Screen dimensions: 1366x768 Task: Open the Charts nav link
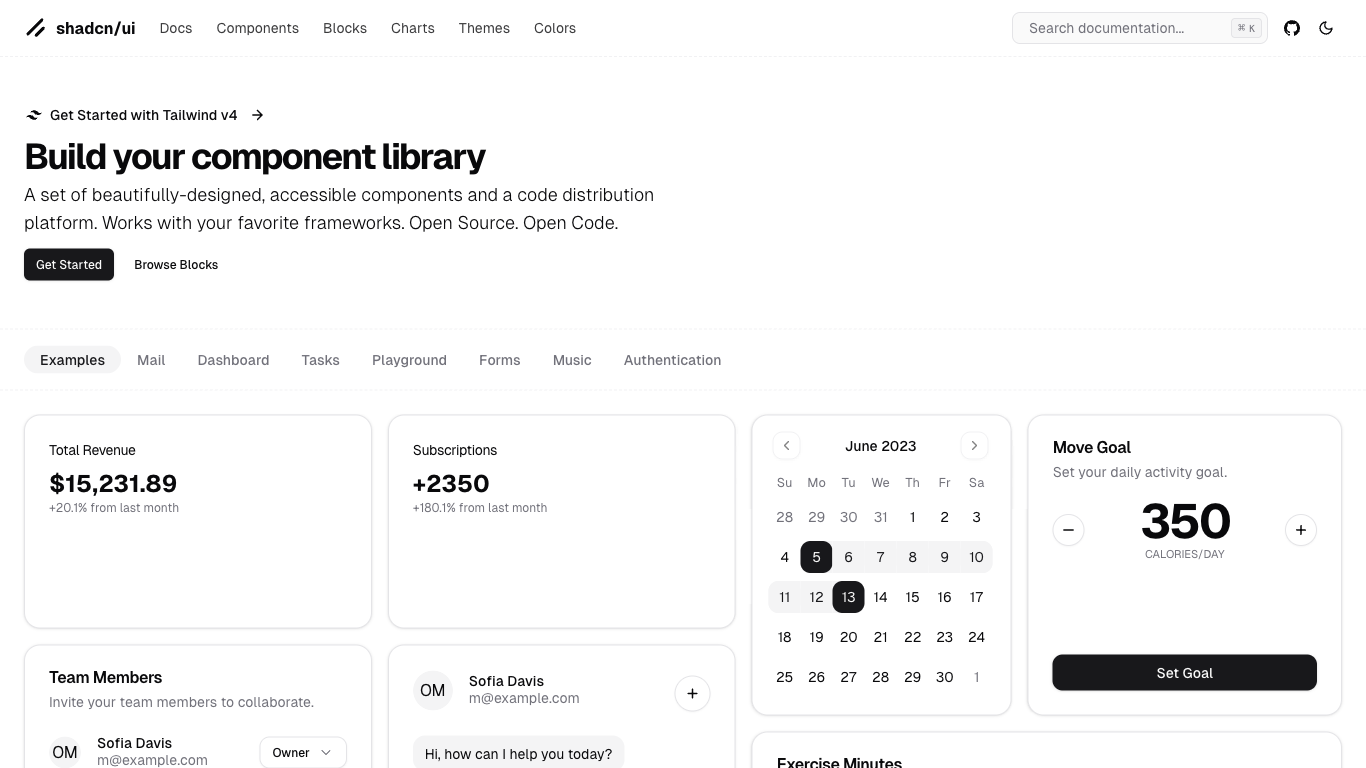point(413,28)
